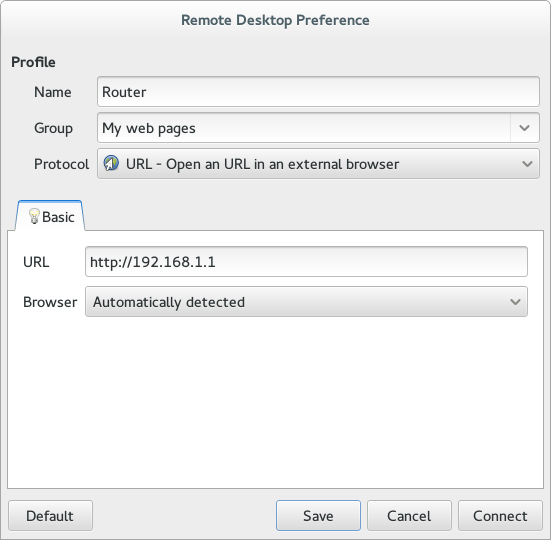Click into the URL field with http://192.168.1.1
The width and height of the screenshot is (551, 540).
306,262
